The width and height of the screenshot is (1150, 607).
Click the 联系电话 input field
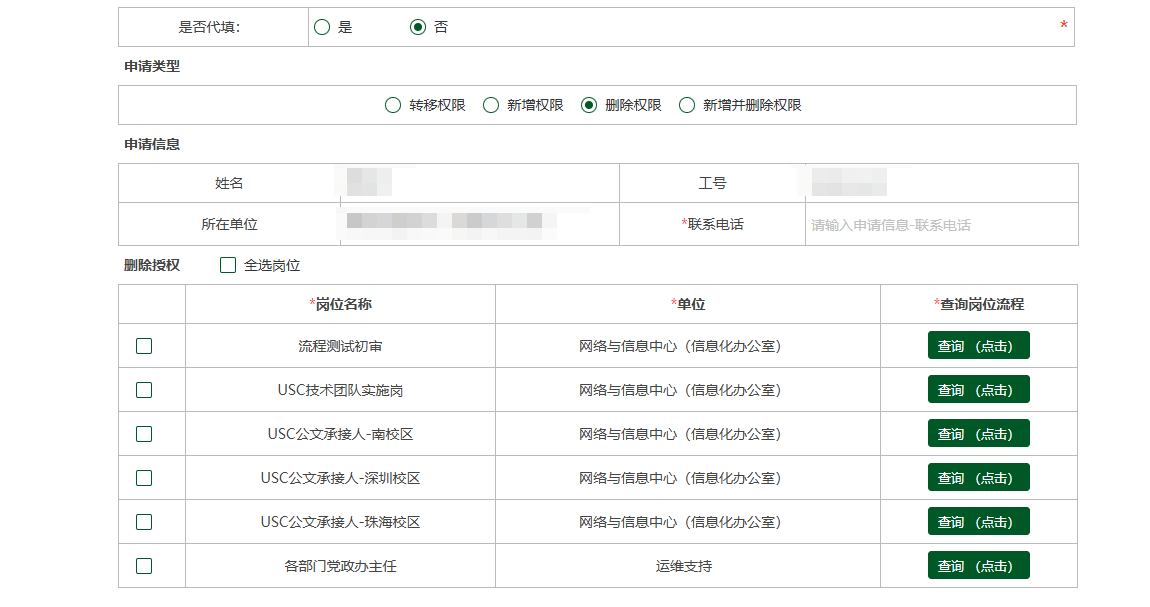point(938,225)
